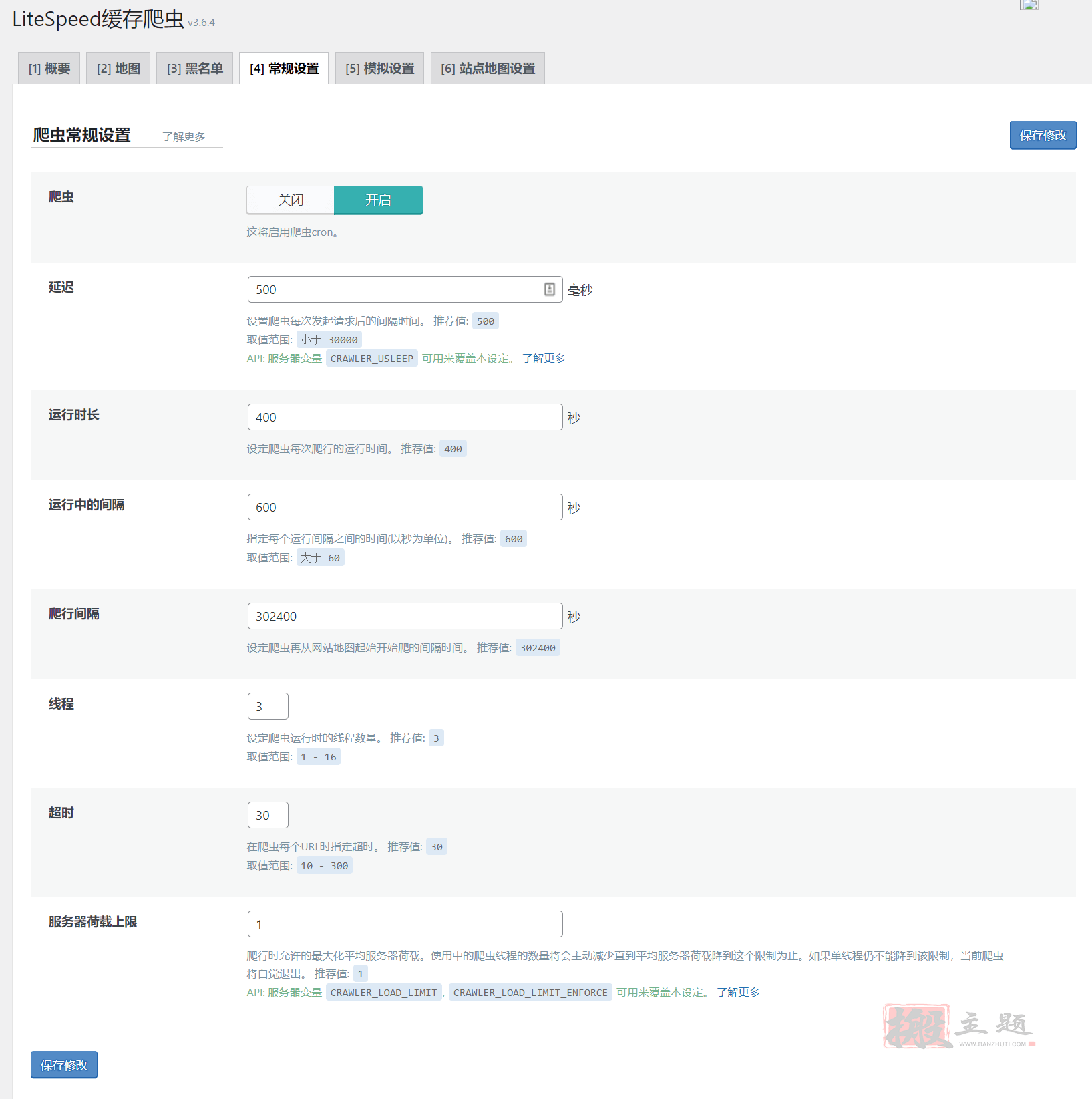The width and height of the screenshot is (1092, 1099).
Task: Click the 大于 60 range badge
Action: coord(321,557)
